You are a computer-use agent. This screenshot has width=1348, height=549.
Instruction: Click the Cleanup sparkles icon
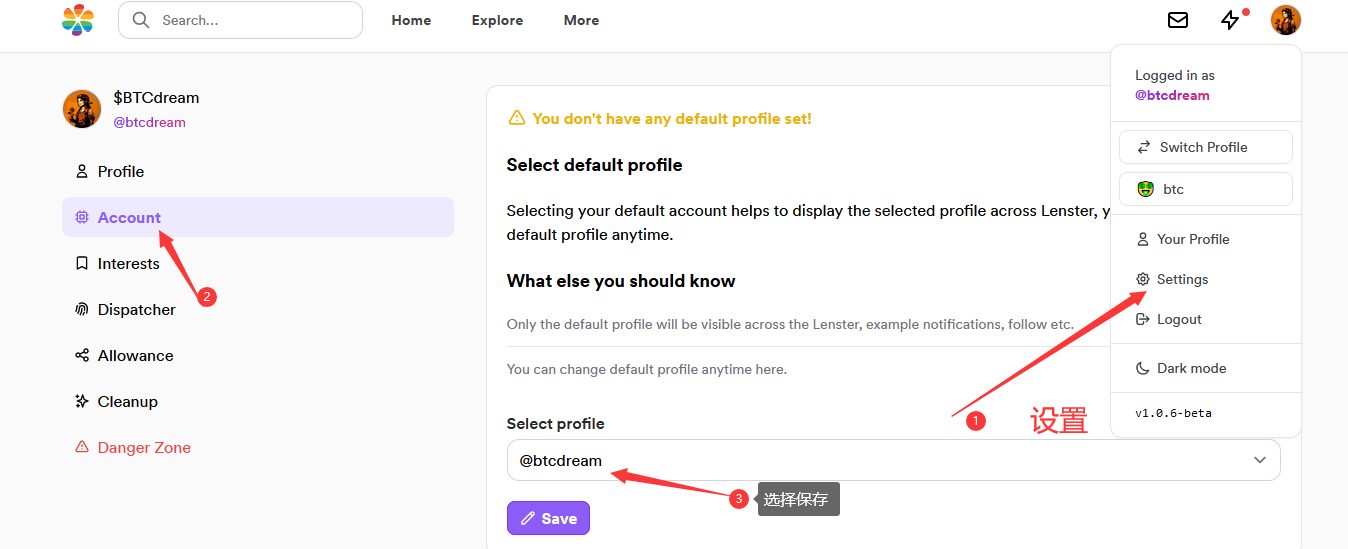(82, 402)
